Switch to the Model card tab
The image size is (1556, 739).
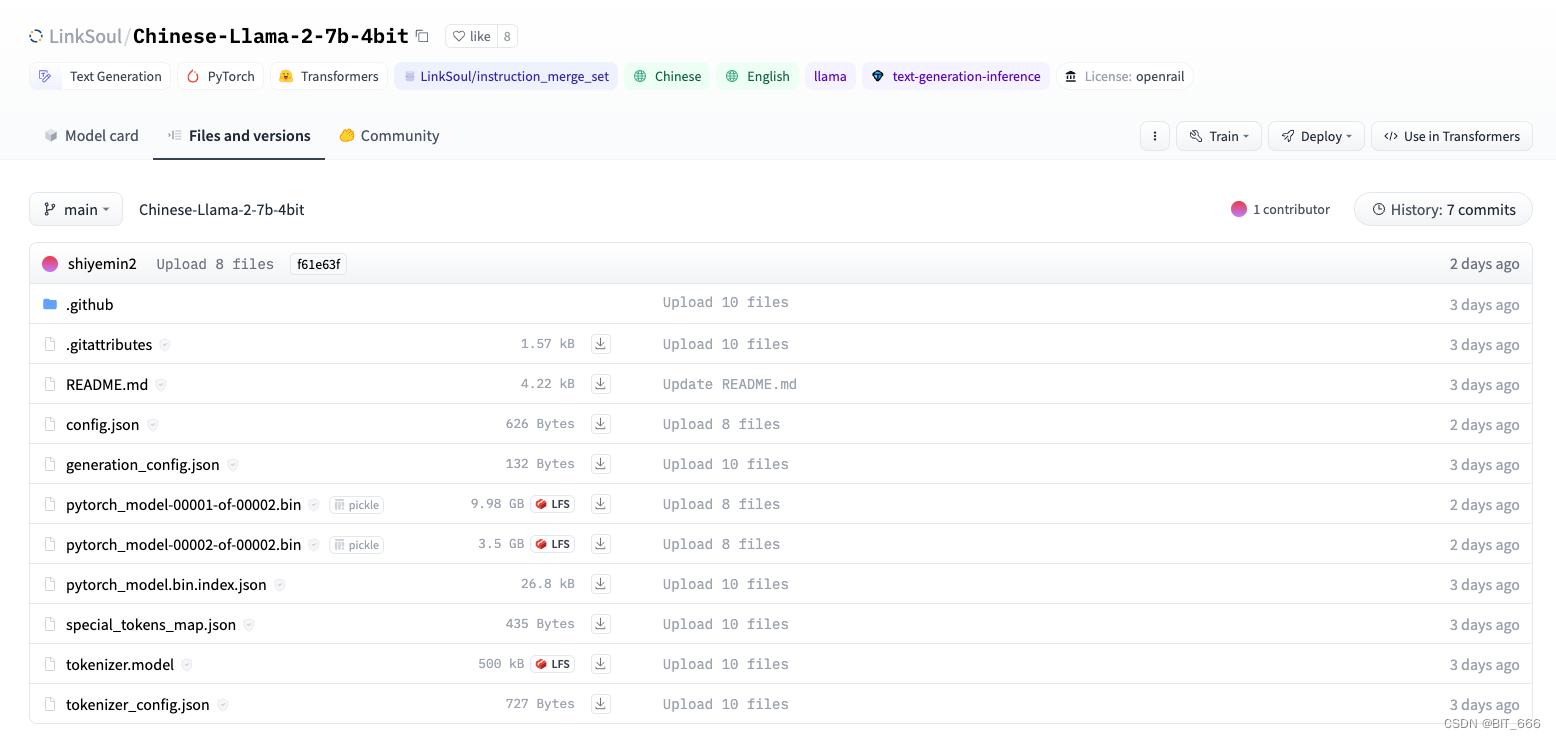click(91, 135)
